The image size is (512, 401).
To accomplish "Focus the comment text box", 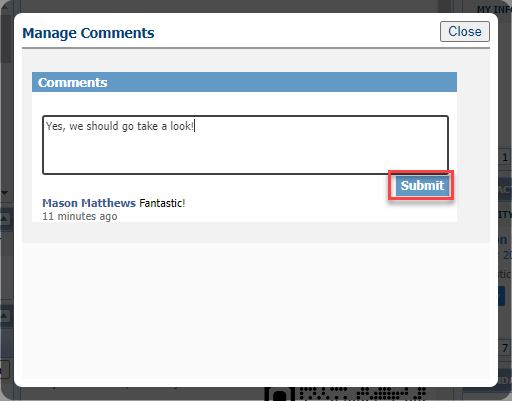I will coord(245,145).
